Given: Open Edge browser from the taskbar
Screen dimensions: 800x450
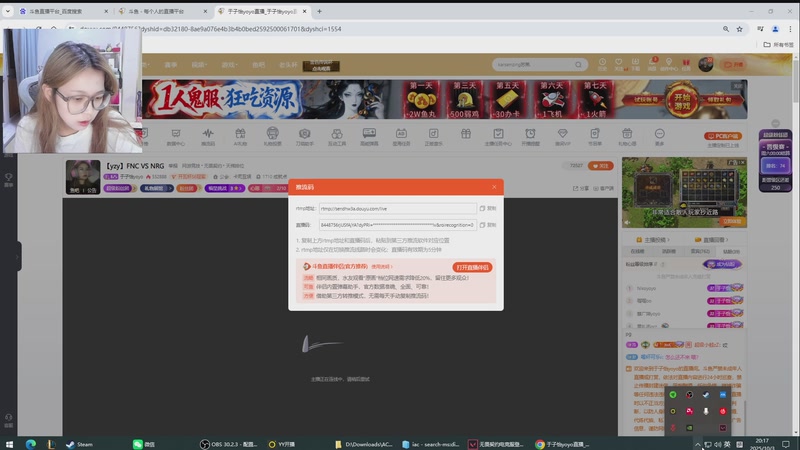Looking at the screenshot, I should (31, 444).
